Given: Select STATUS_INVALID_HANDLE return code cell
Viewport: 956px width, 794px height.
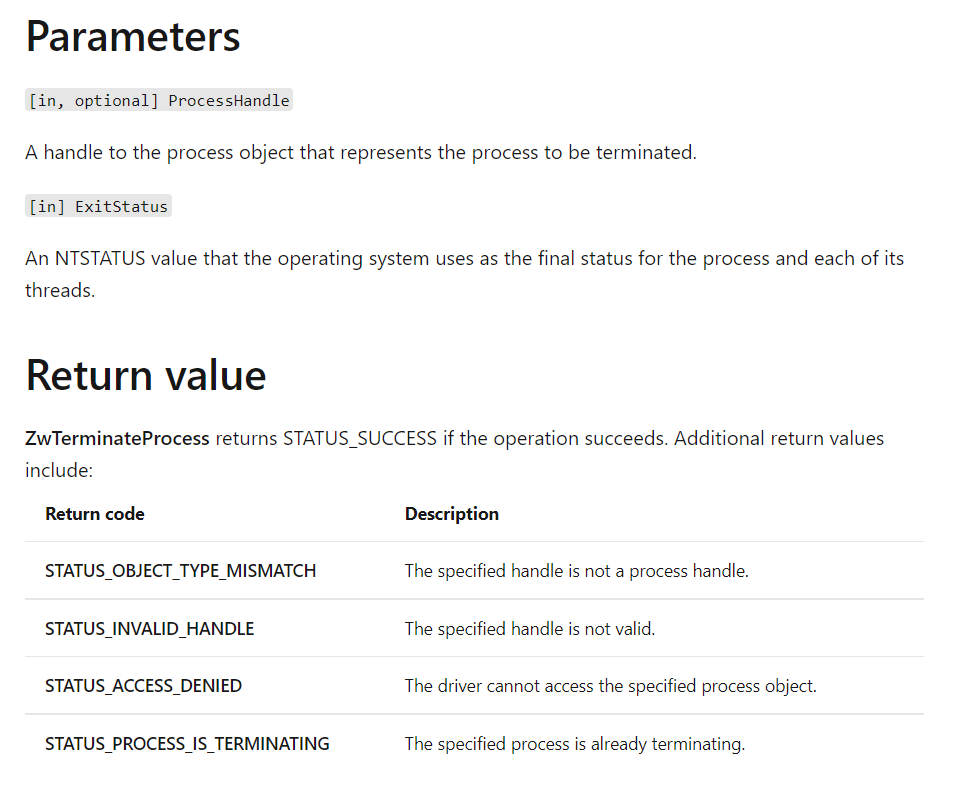Looking at the screenshot, I should click(x=149, y=629).
